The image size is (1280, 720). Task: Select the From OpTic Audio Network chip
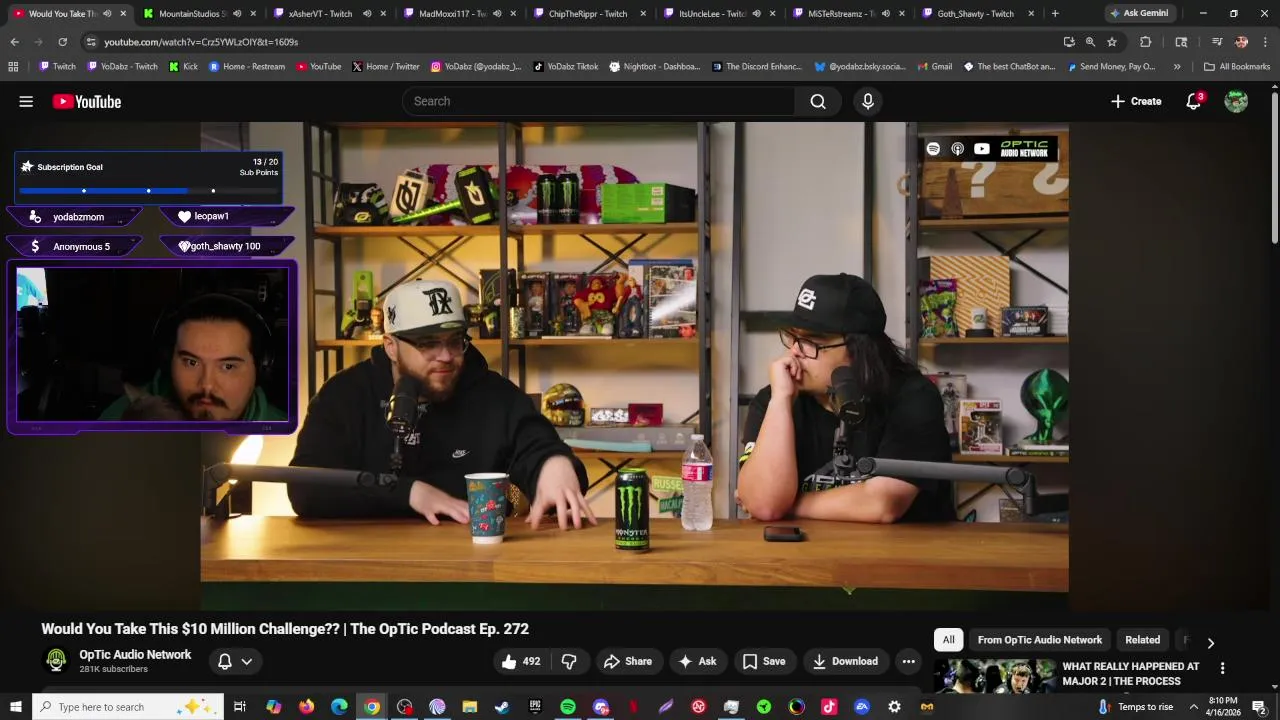(1040, 640)
